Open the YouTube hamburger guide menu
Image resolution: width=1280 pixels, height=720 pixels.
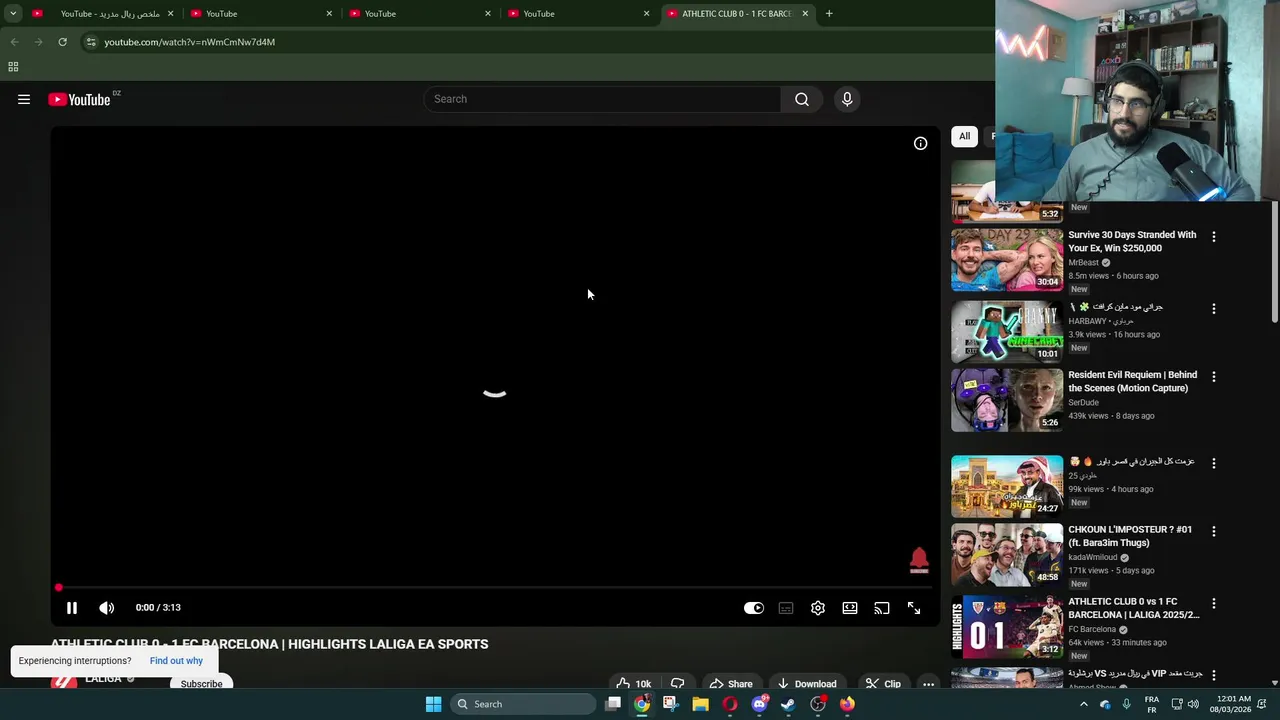pos(24,99)
